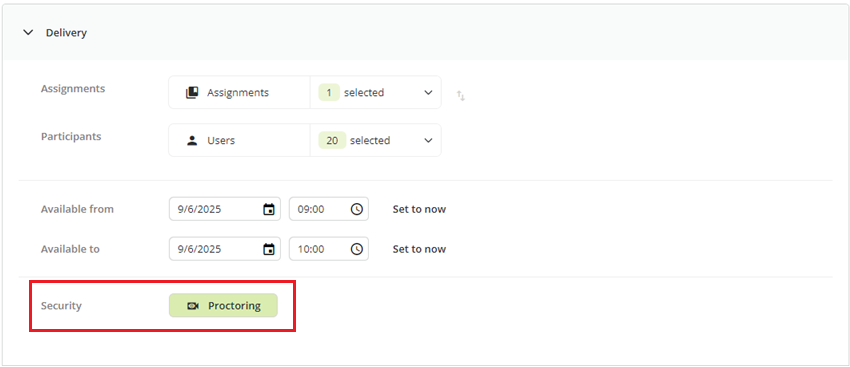Click the 10:00 end time field
Screen dimensions: 850x367
click(x=329, y=249)
